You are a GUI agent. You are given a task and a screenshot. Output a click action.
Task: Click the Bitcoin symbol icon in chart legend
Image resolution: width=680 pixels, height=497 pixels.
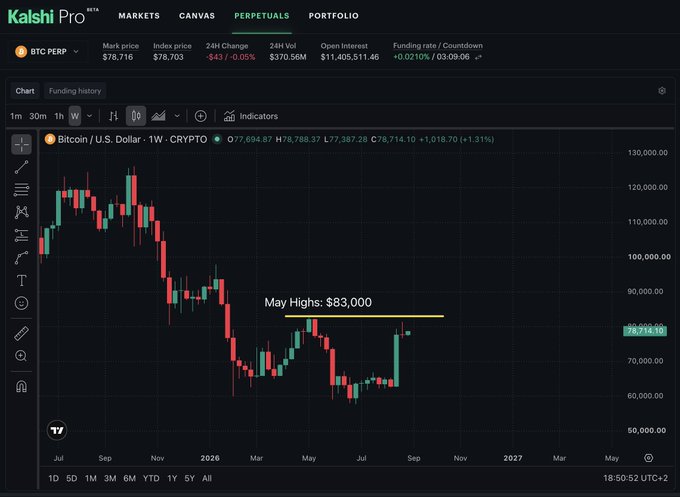(50, 139)
